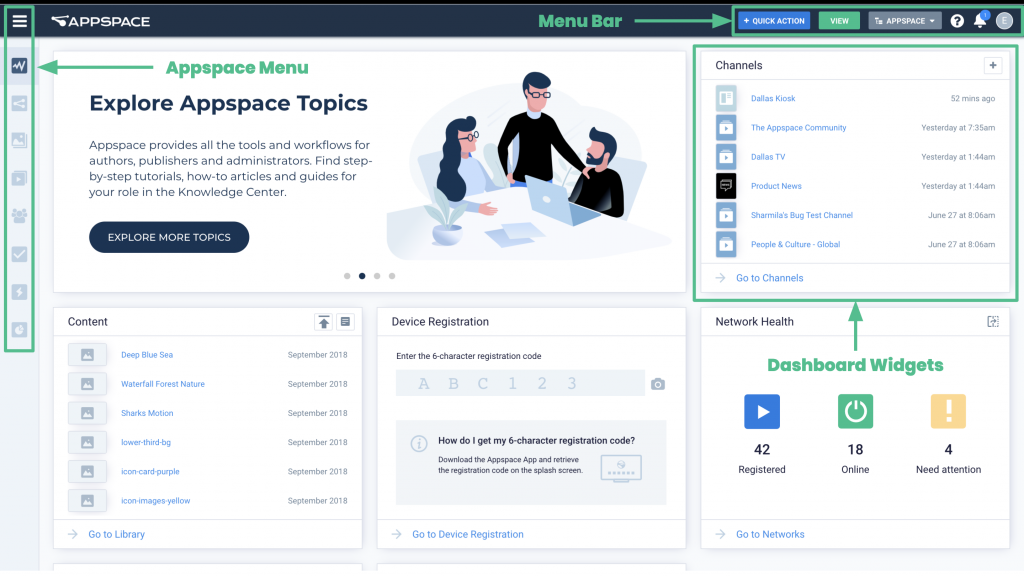Open Go to Channels link
Screen dimensions: 1024x576
click(x=769, y=278)
